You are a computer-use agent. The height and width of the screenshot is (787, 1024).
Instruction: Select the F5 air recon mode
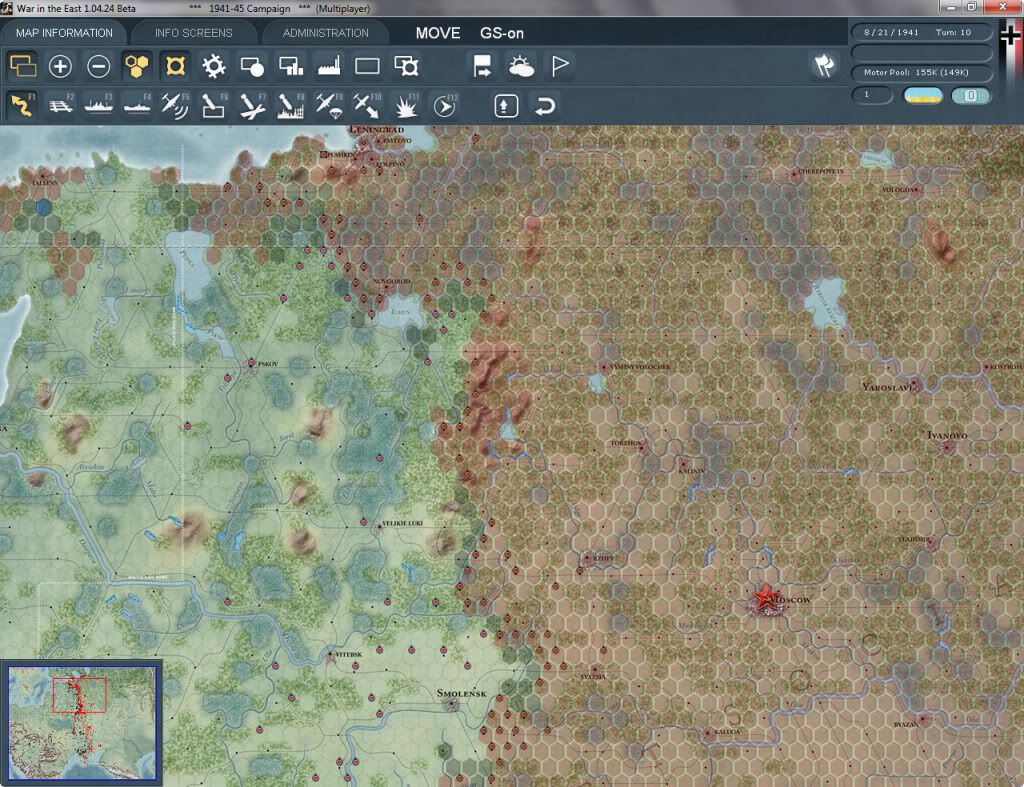[175, 105]
